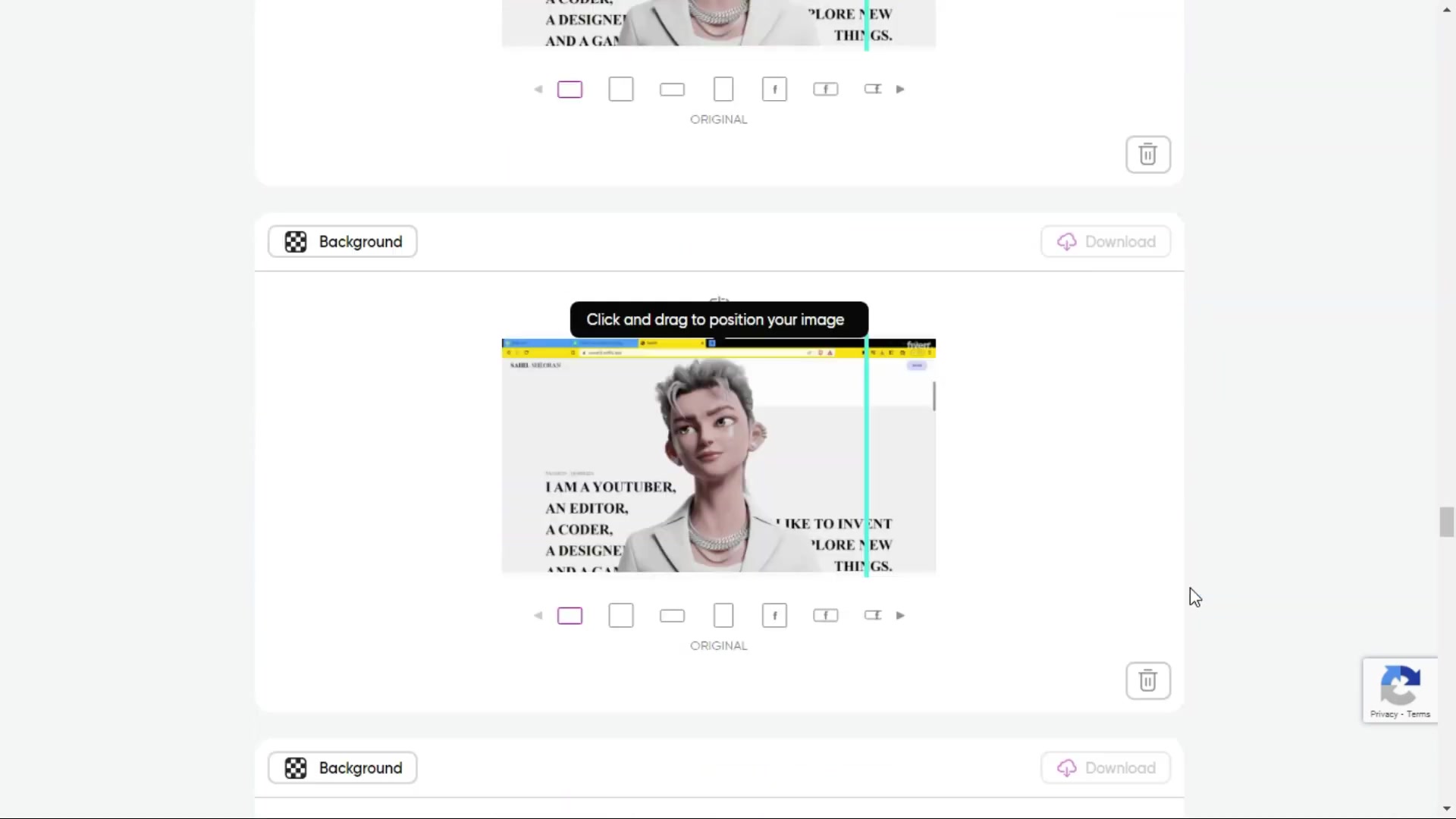Pick the Facebook landscape preset below the middle image

tap(826, 616)
